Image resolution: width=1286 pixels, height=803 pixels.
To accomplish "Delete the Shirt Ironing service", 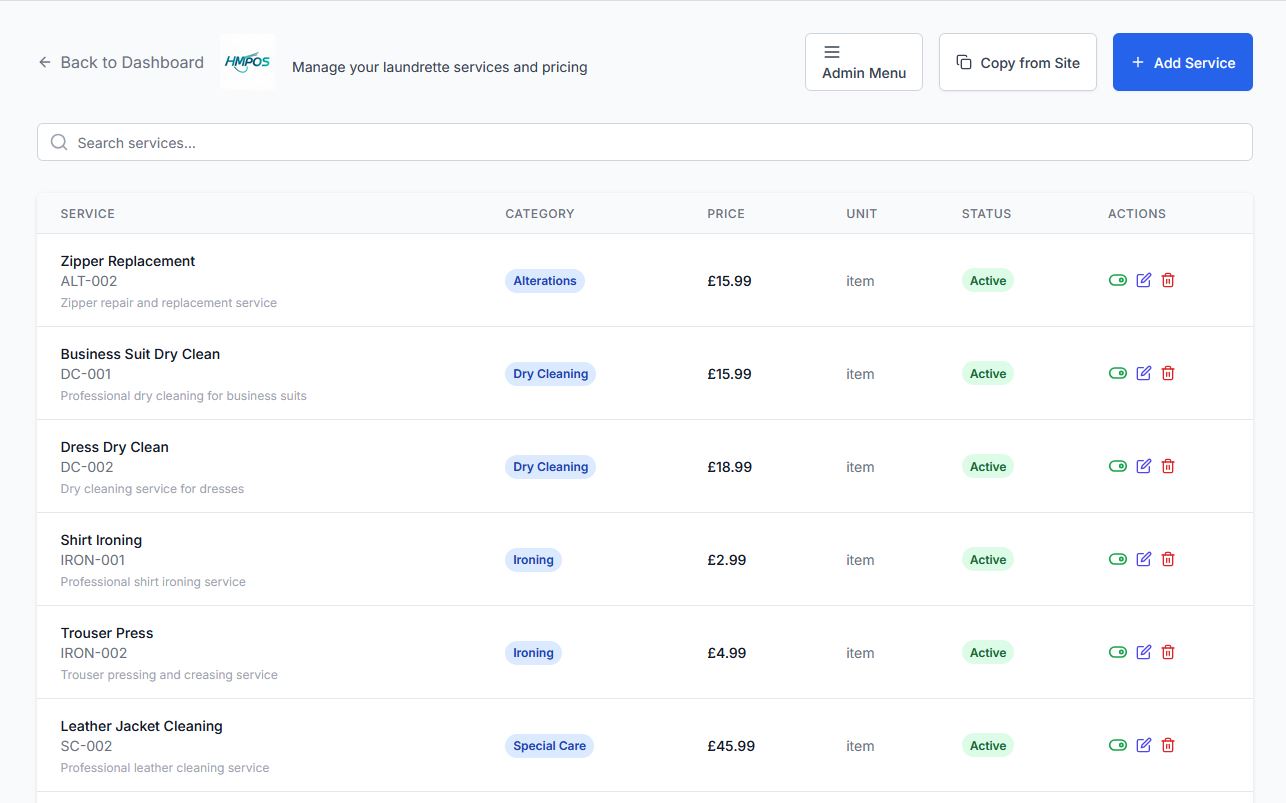I will (1168, 559).
